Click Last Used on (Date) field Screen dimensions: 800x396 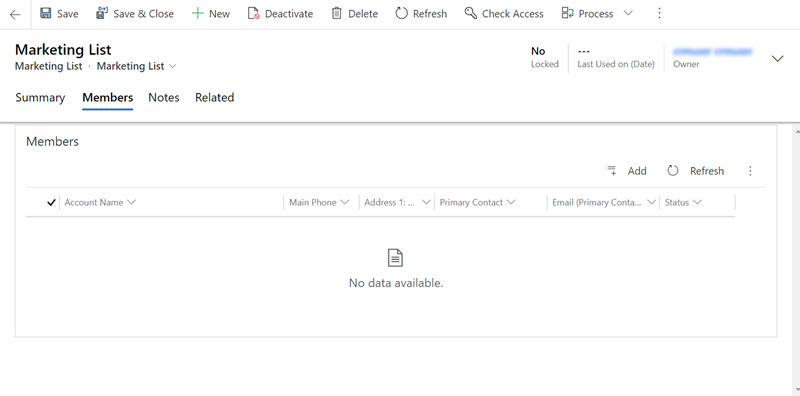pyautogui.click(x=616, y=58)
